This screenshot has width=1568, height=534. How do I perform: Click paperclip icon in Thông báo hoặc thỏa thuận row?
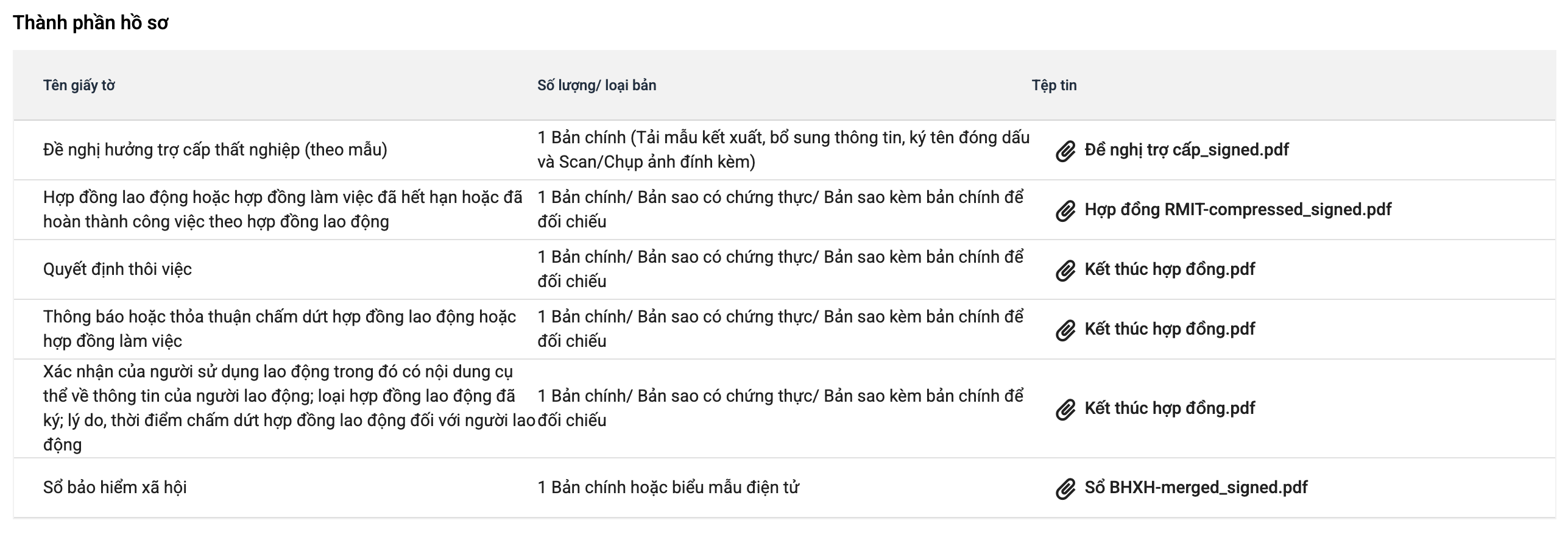click(x=1065, y=330)
